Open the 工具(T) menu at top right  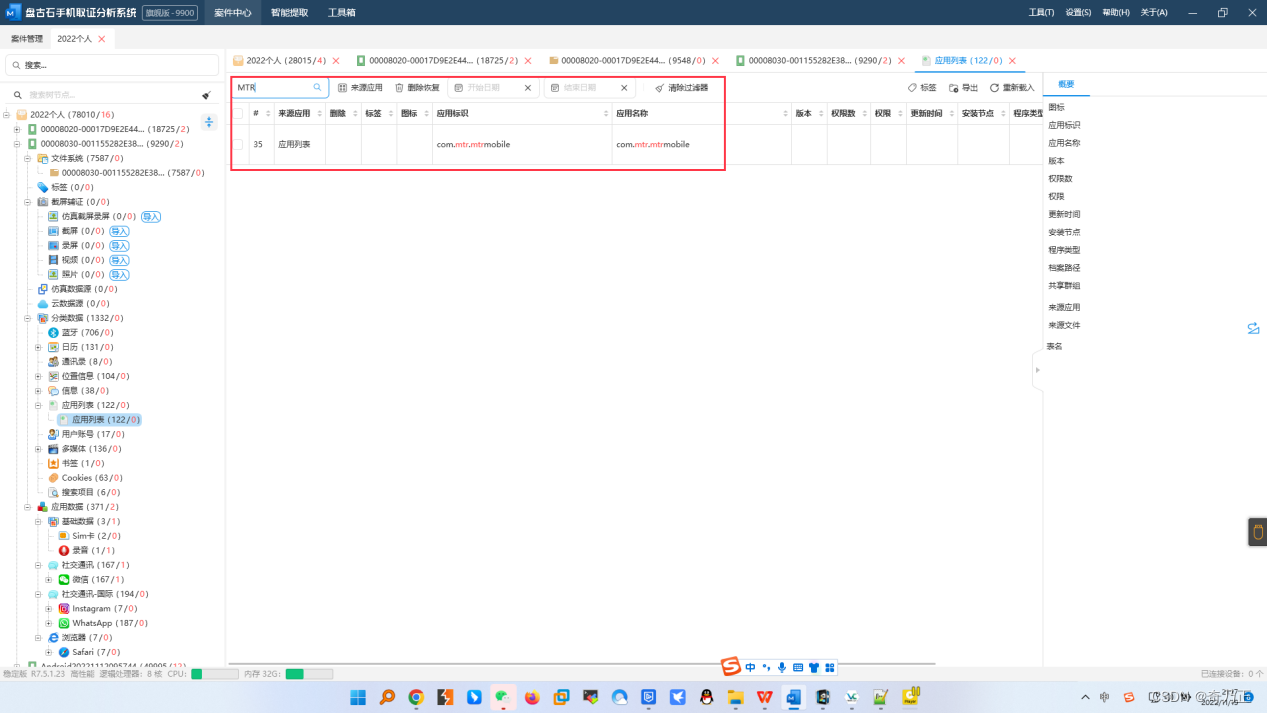(1041, 13)
